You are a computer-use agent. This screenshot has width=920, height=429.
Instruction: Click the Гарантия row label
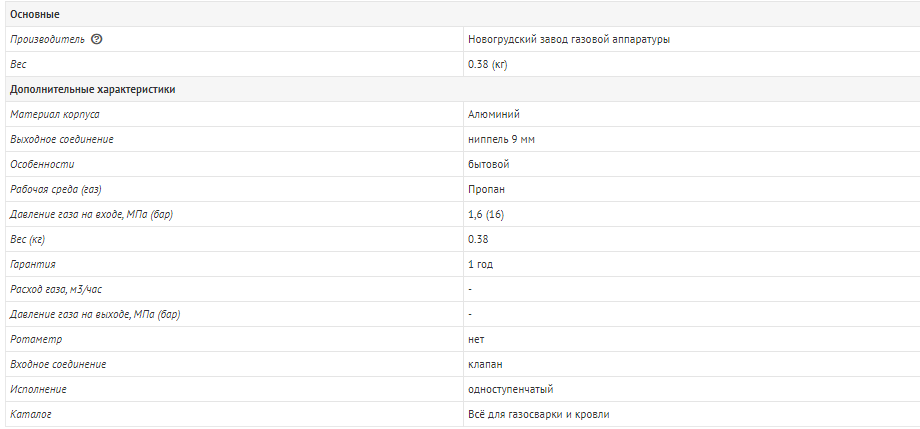point(33,264)
